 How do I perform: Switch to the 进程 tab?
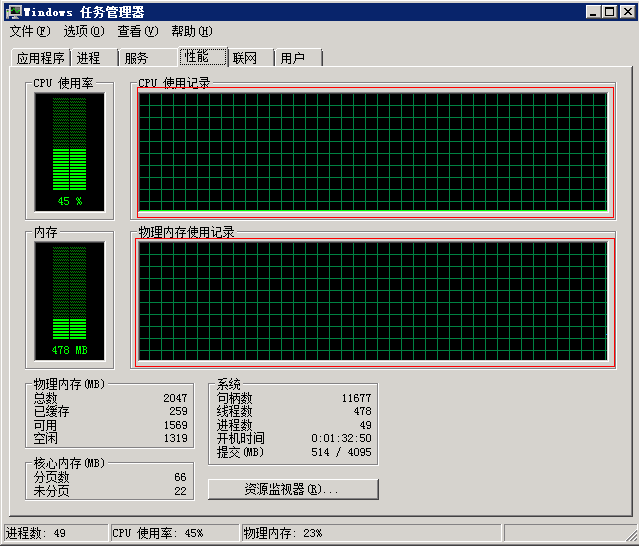click(89, 58)
